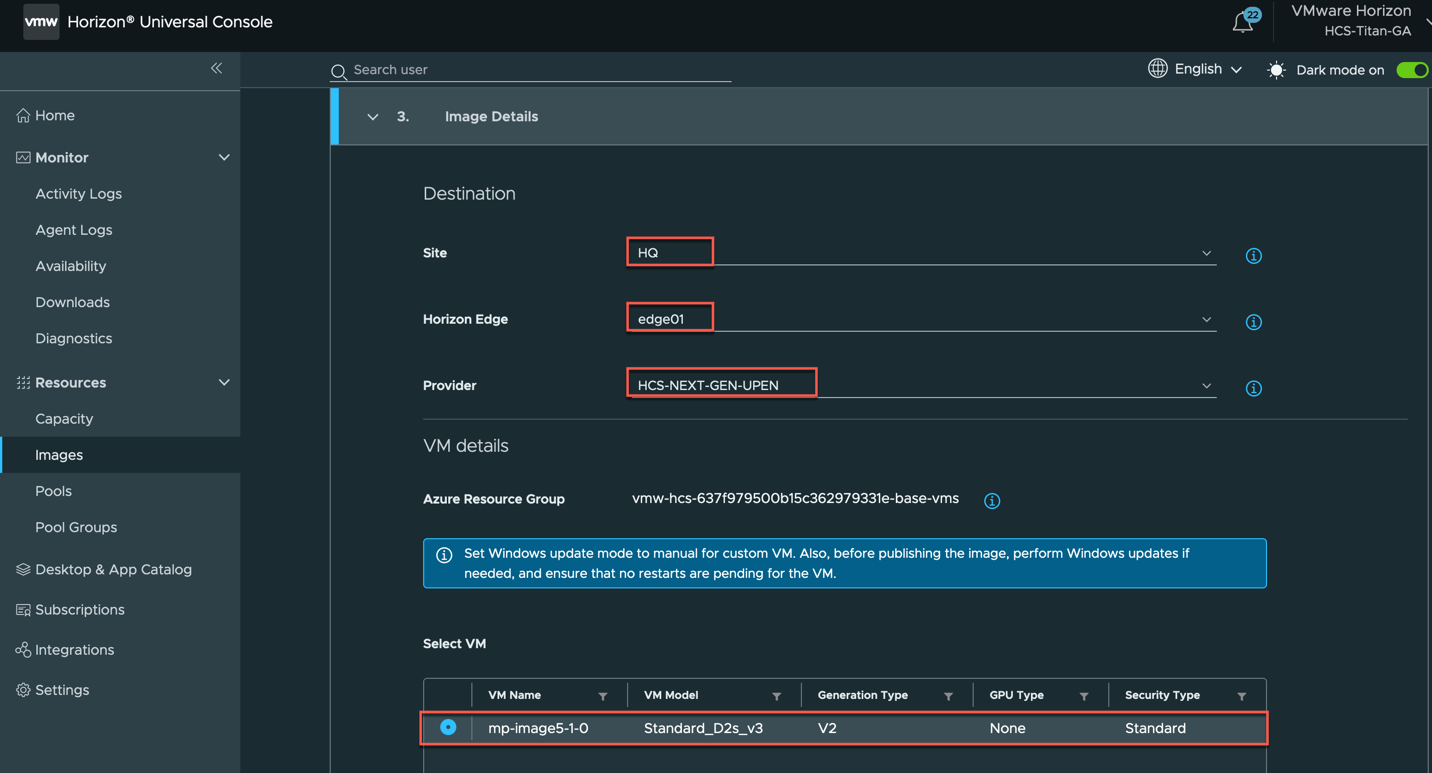Screen dimensions: 1432x773
Task: Collapse the Image Details step chevron
Action: click(373, 117)
